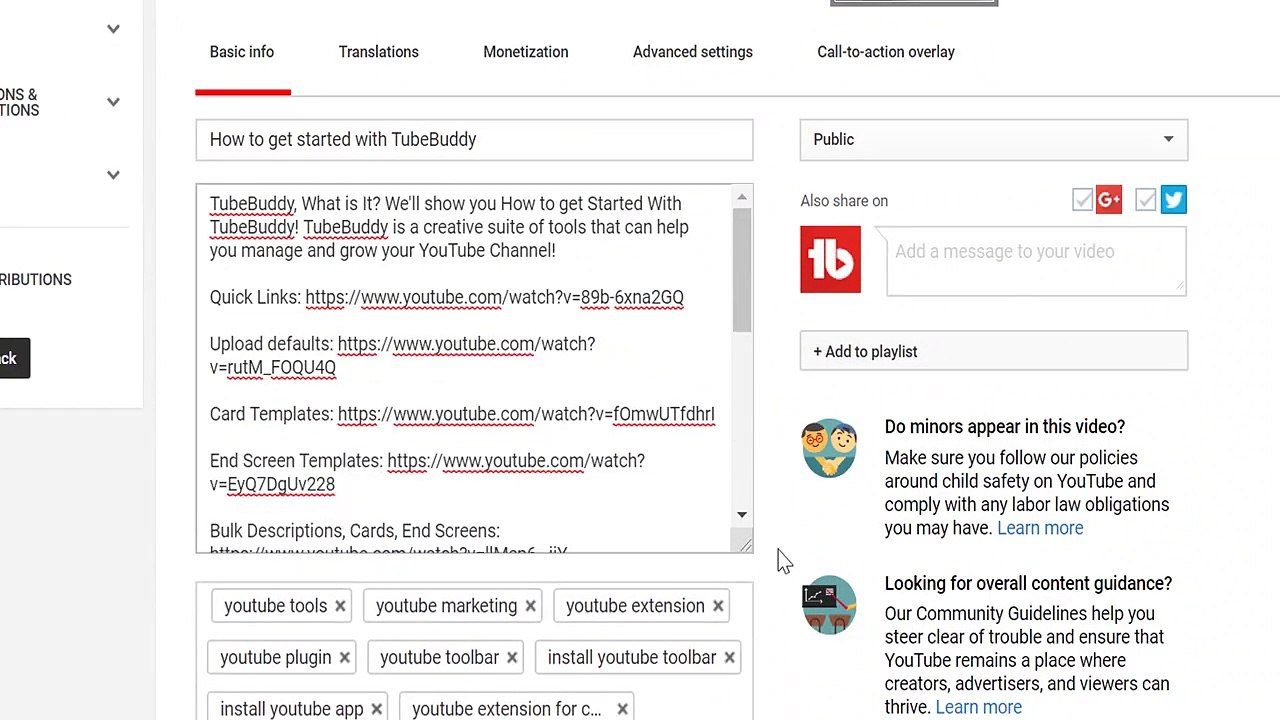1280x720 pixels.
Task: Switch to the Basic info tab
Action: click(x=242, y=52)
